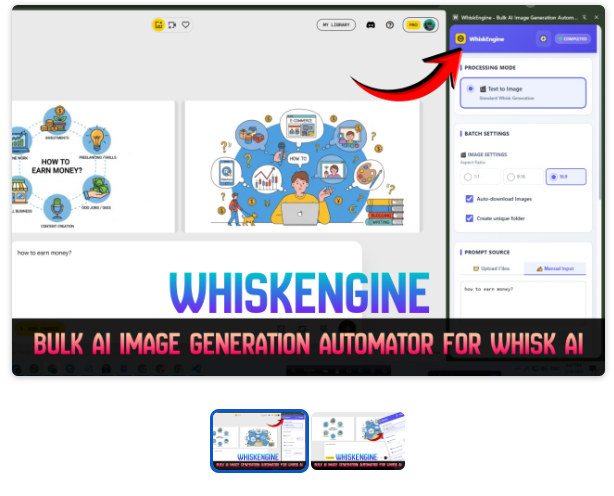Select the first gallery thumbnail below the image
This screenshot has height=496, width=614.
tap(259, 440)
